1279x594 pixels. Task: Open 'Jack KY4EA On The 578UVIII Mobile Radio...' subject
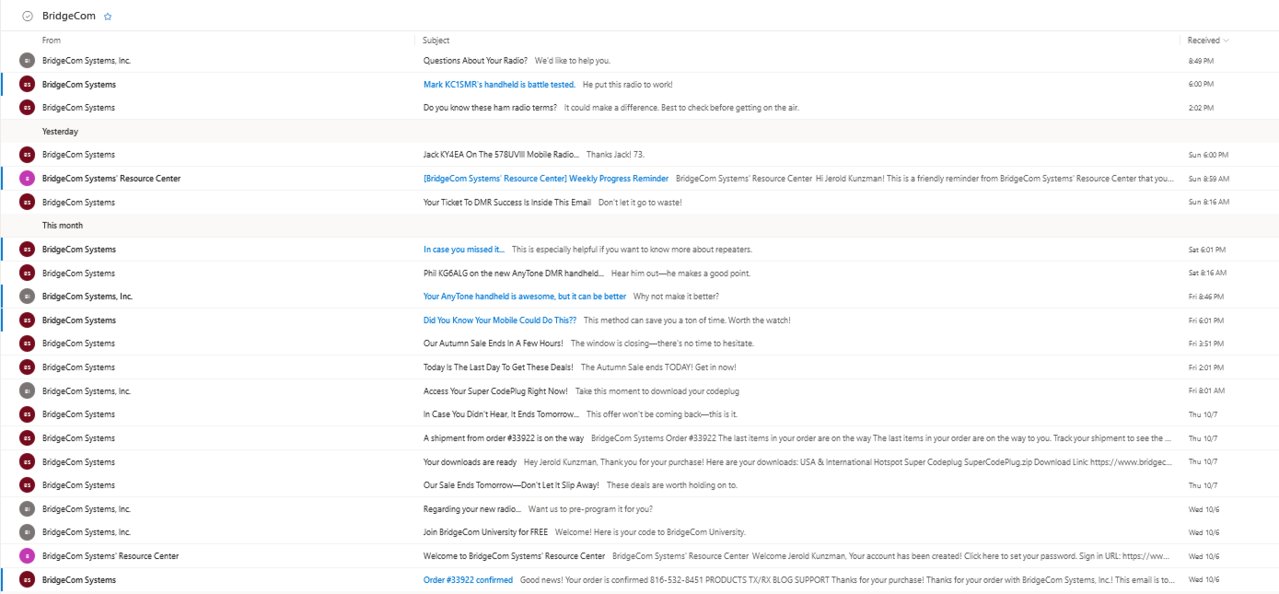[x=501, y=155]
